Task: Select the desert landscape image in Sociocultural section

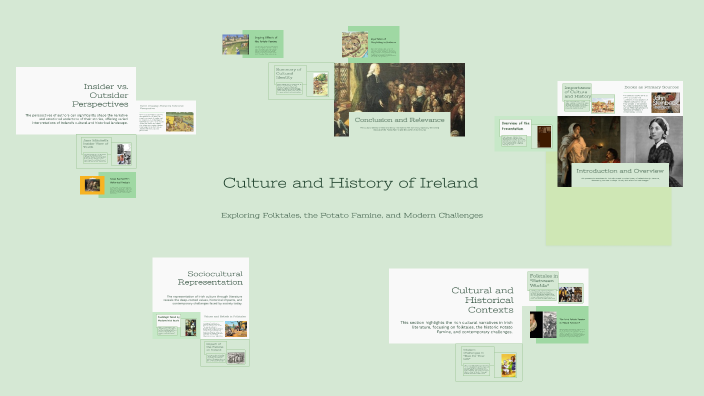Action: click(236, 329)
